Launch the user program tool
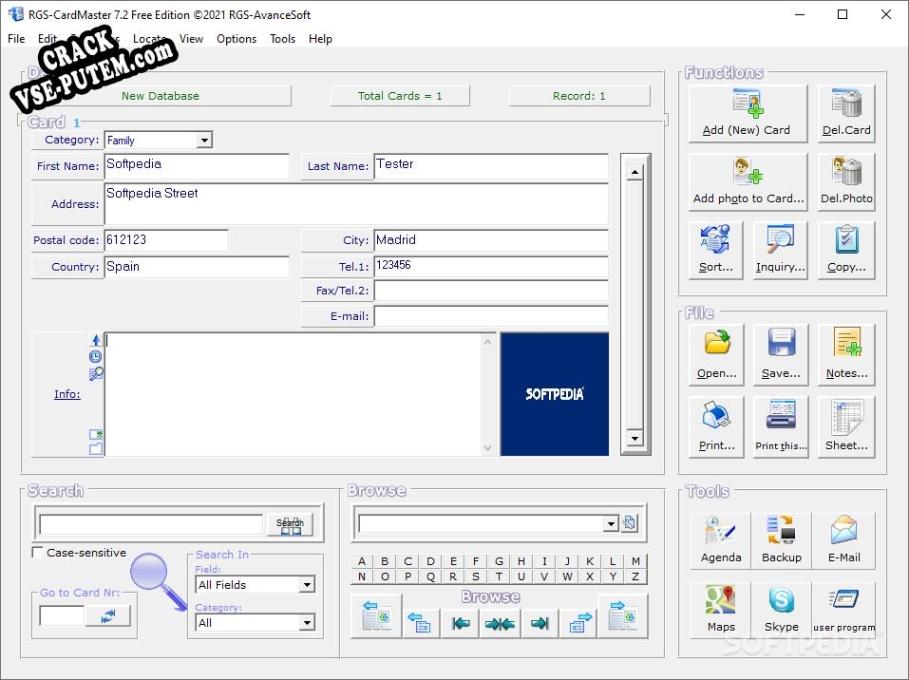Viewport: 909px width, 680px height. [x=843, y=609]
